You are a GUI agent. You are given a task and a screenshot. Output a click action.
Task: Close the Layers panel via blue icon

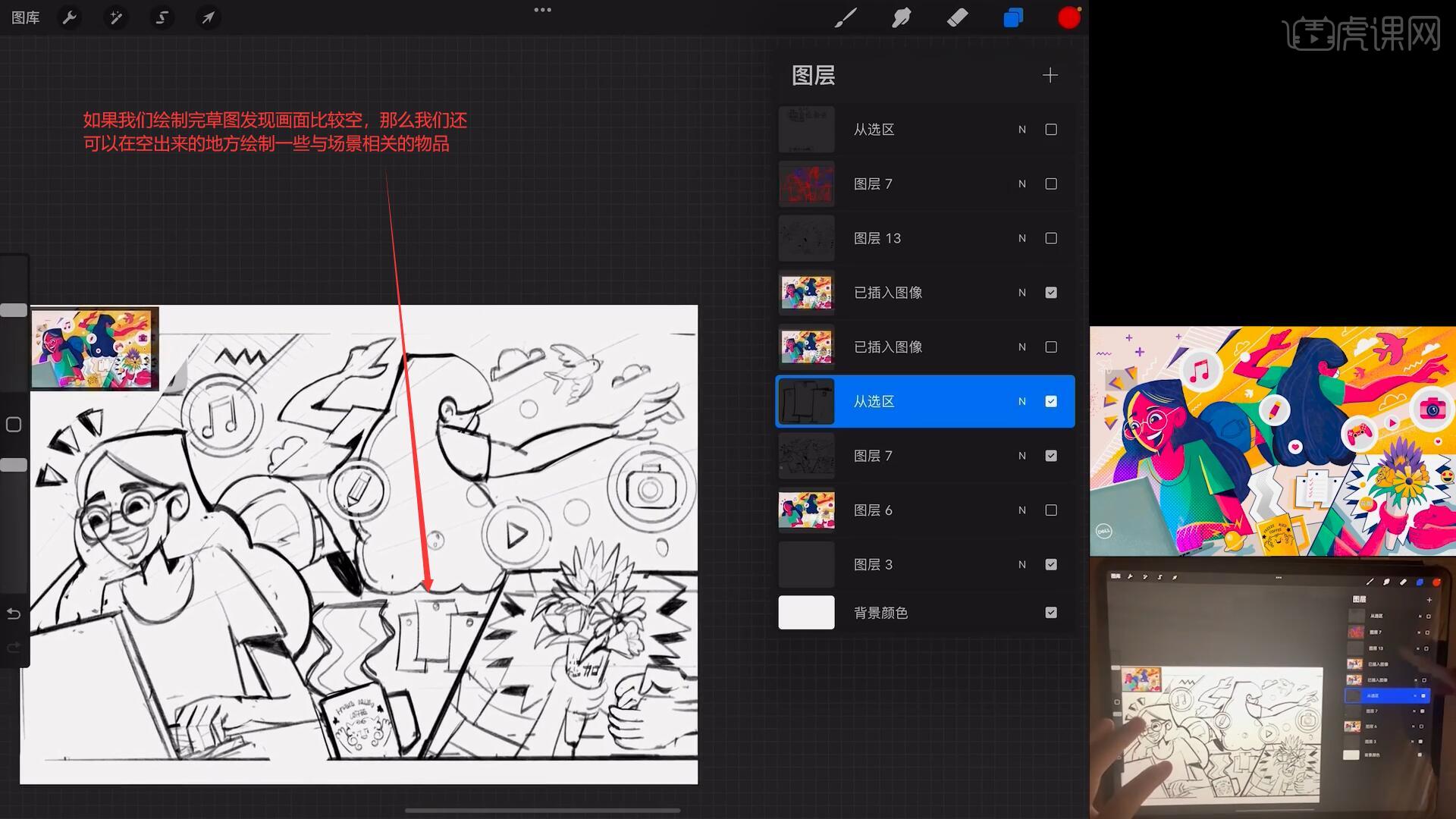(1013, 17)
